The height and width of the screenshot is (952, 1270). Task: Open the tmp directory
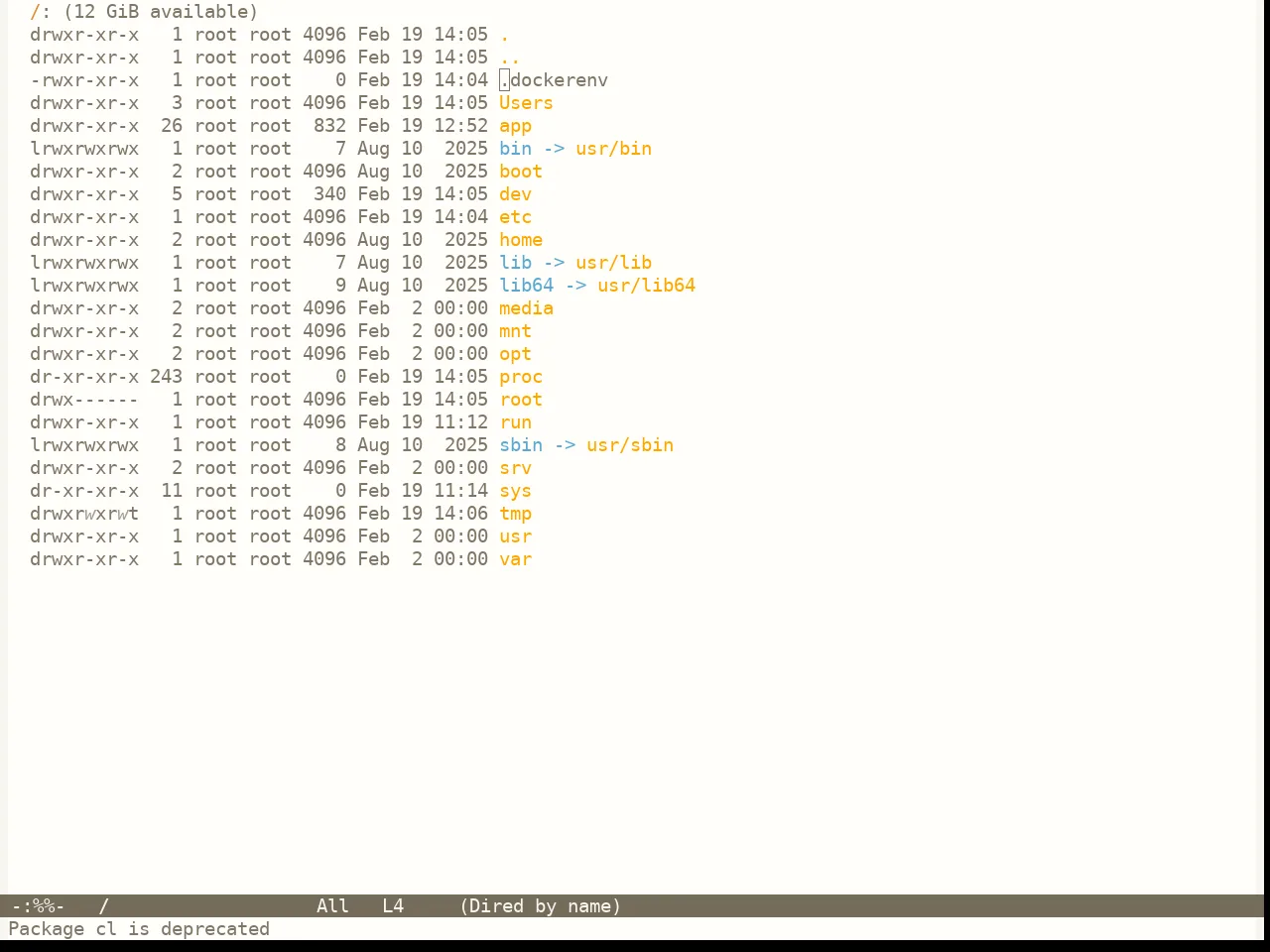(x=515, y=514)
